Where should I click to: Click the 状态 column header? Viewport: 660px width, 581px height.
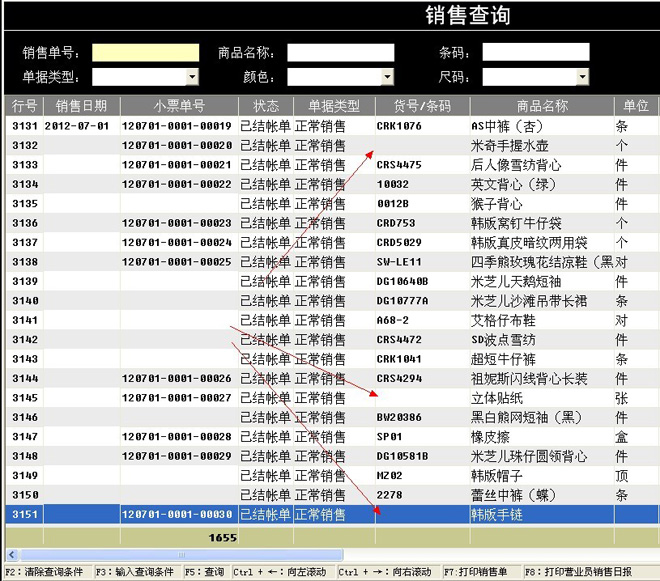point(266,106)
